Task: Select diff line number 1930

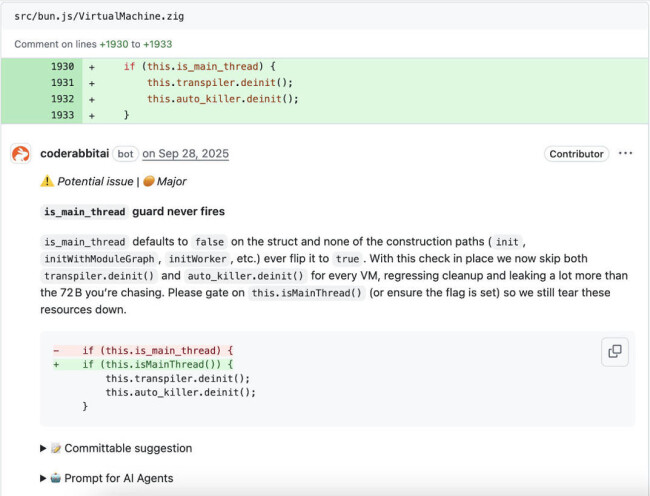Action: click(62, 66)
